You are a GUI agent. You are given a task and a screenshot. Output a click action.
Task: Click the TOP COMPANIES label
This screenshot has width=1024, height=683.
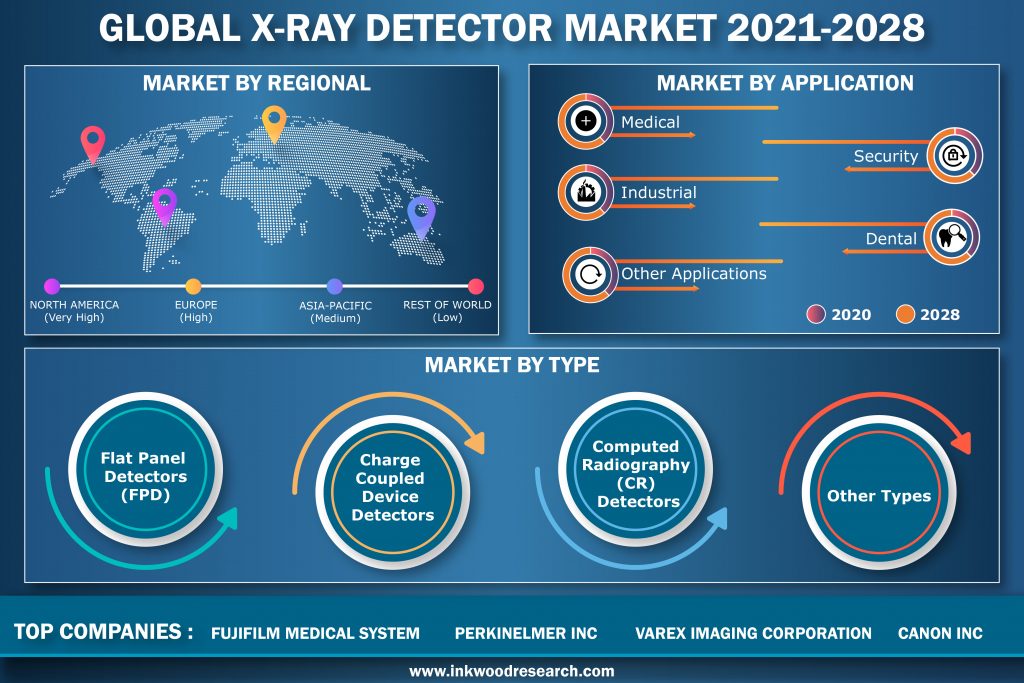103,631
